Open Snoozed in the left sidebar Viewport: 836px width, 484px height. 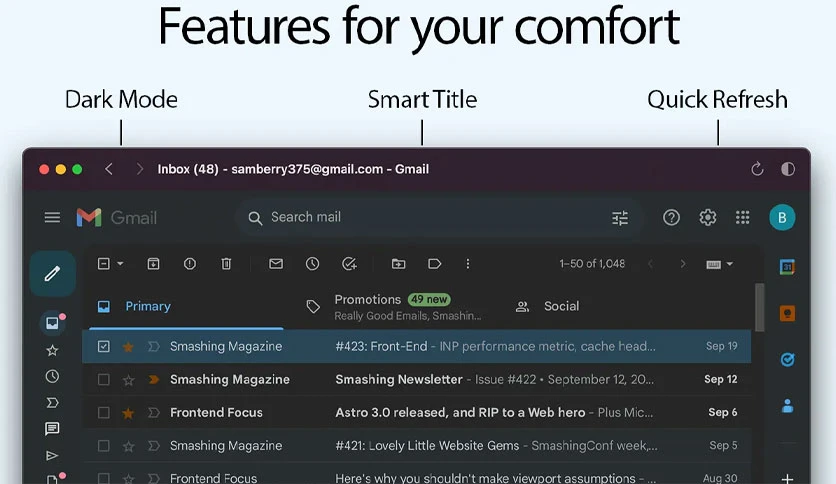coord(52,376)
